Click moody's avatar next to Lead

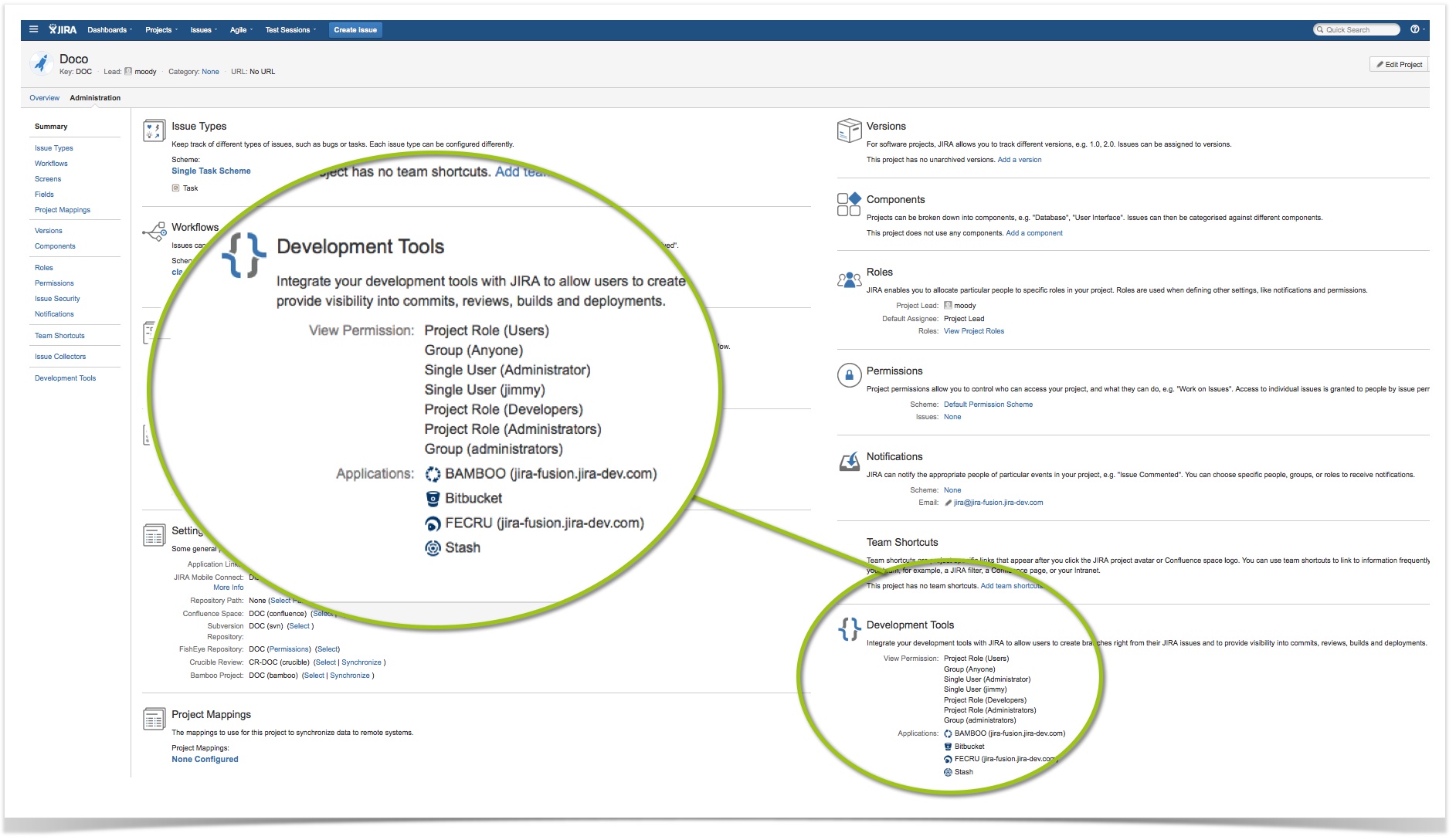128,72
